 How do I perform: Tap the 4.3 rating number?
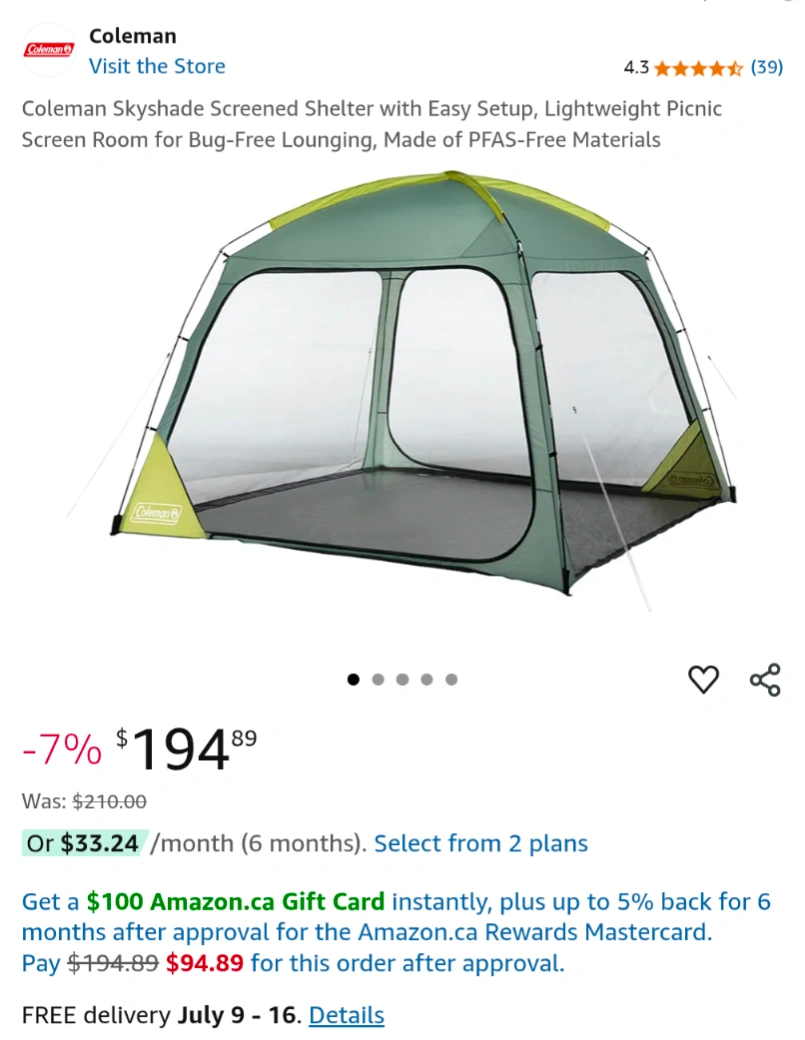point(636,67)
